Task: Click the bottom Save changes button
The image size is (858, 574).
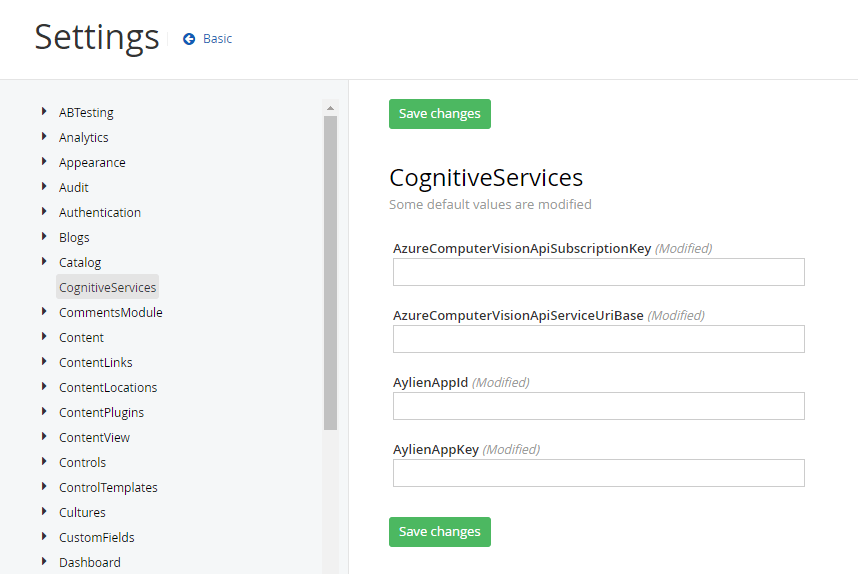Action: (x=439, y=532)
